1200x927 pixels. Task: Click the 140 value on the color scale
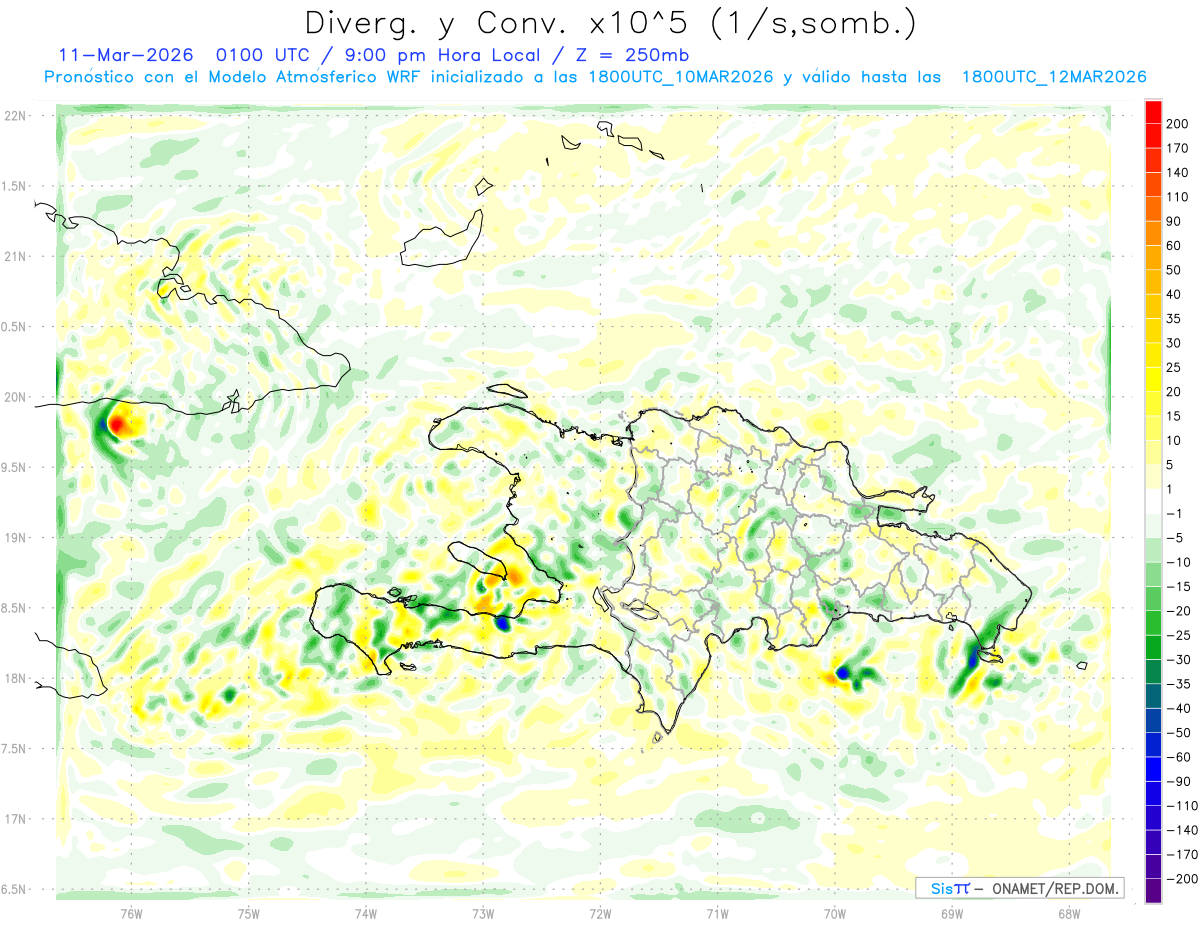coord(1177,173)
